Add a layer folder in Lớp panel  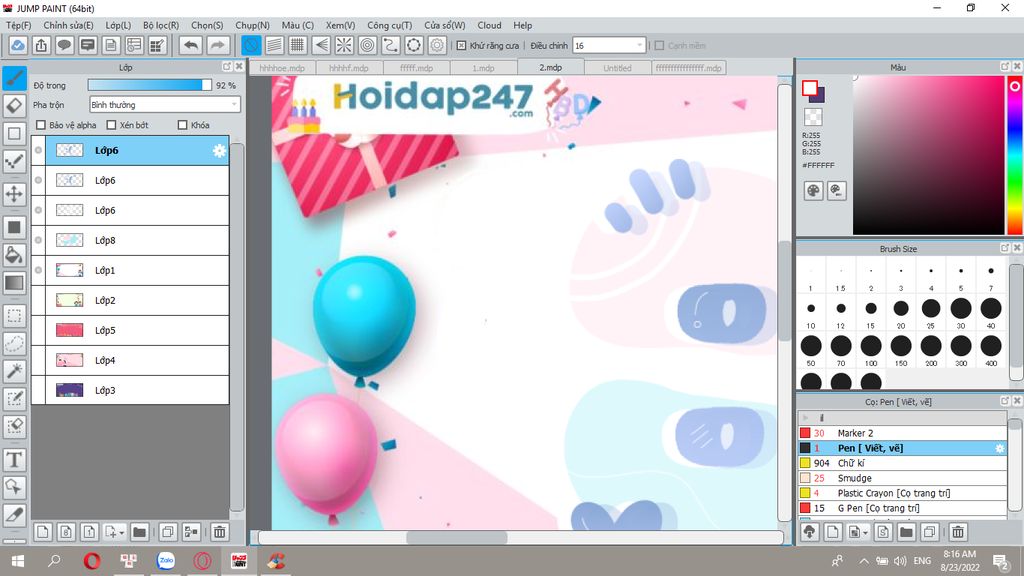click(x=139, y=532)
